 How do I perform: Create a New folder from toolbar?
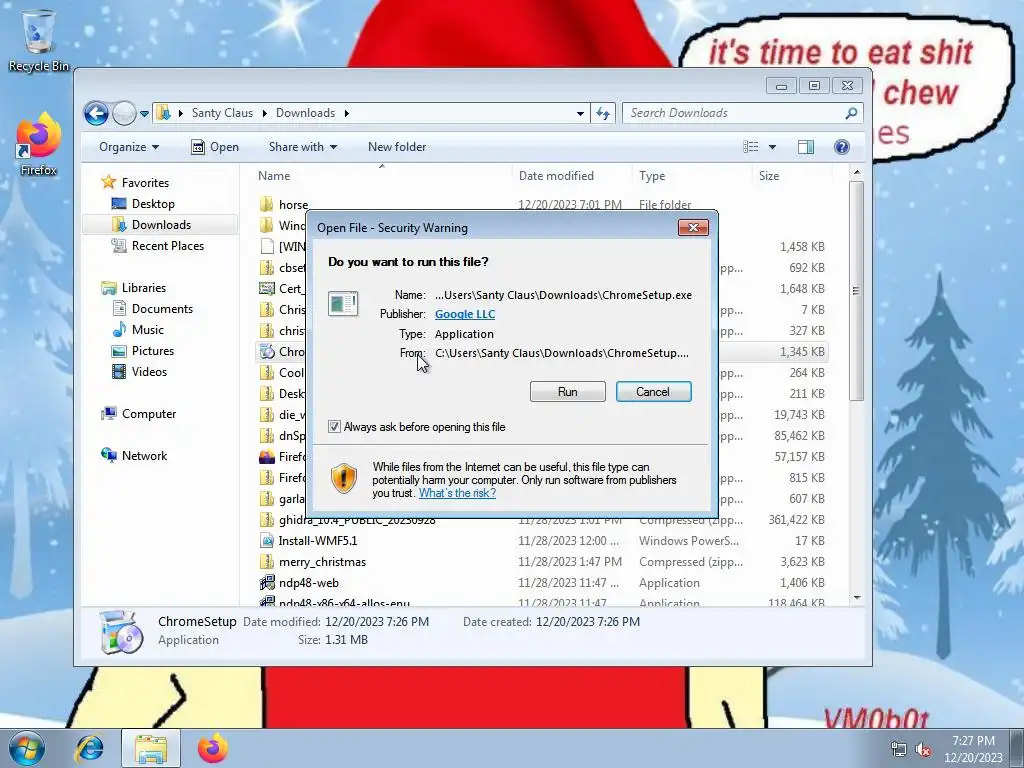396,147
